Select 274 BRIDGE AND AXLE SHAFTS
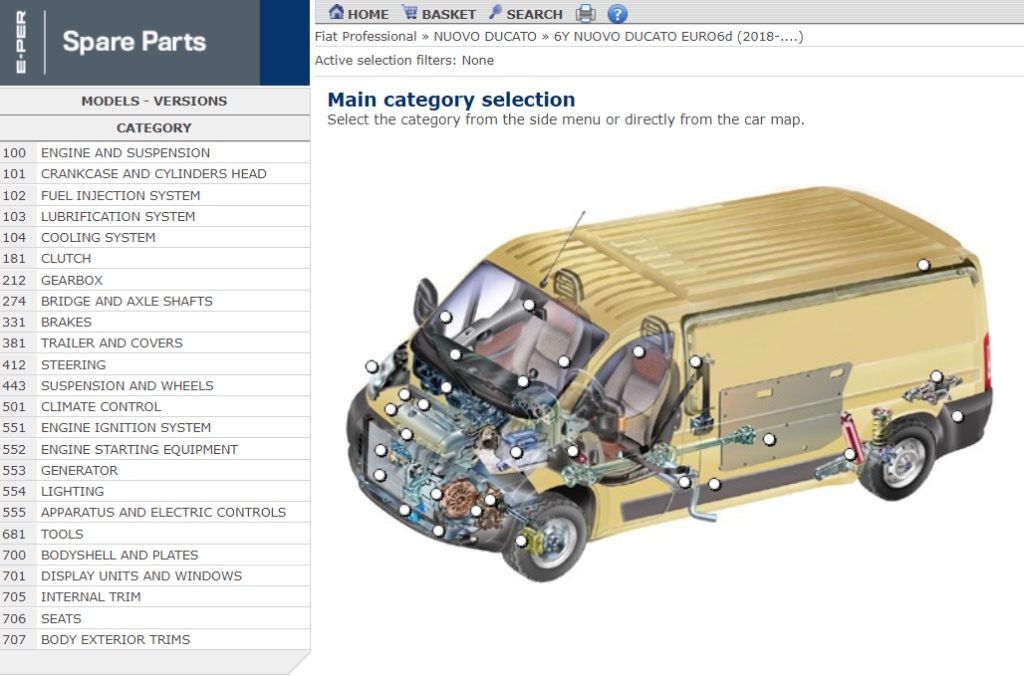The image size is (1024, 676). [155, 301]
